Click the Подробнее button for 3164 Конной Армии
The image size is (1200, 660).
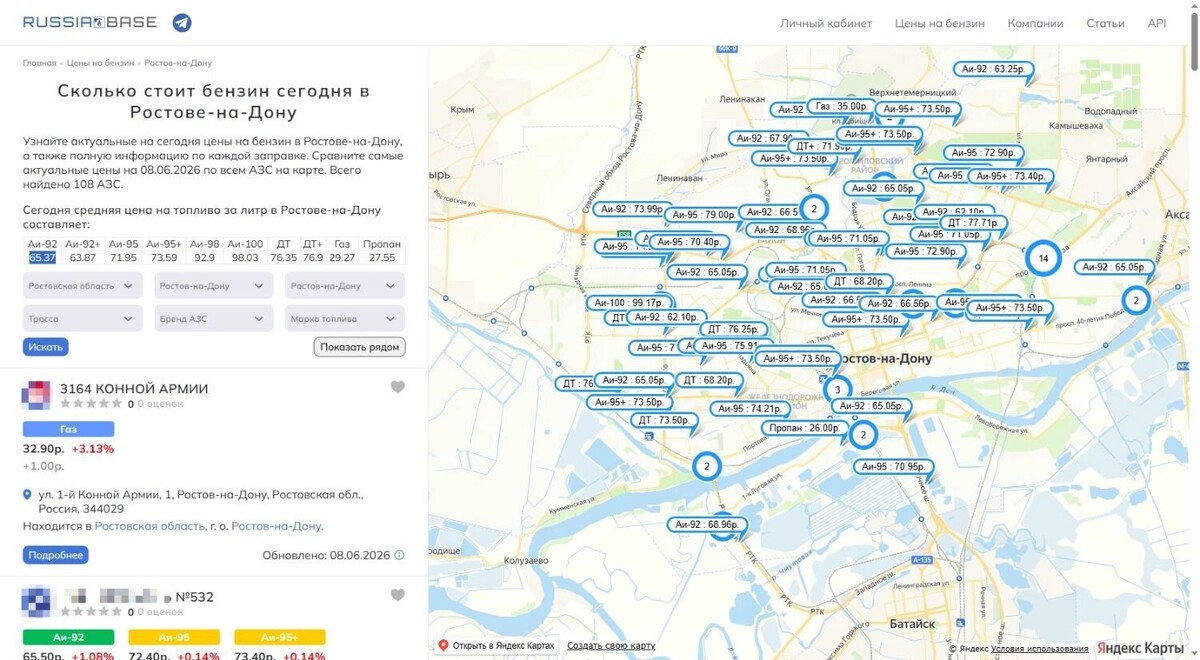tap(56, 555)
